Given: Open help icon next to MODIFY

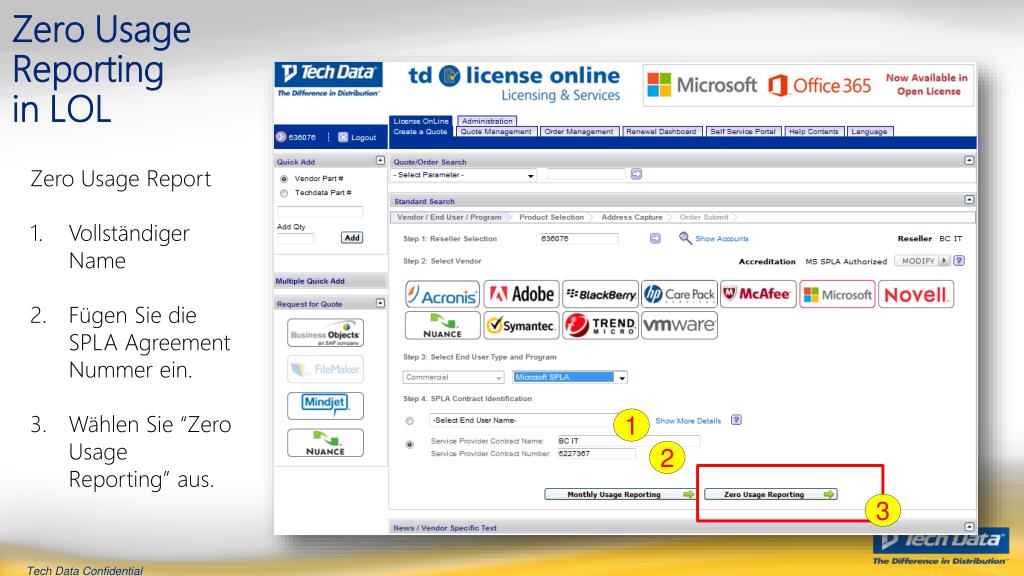Looking at the screenshot, I should pos(959,261).
